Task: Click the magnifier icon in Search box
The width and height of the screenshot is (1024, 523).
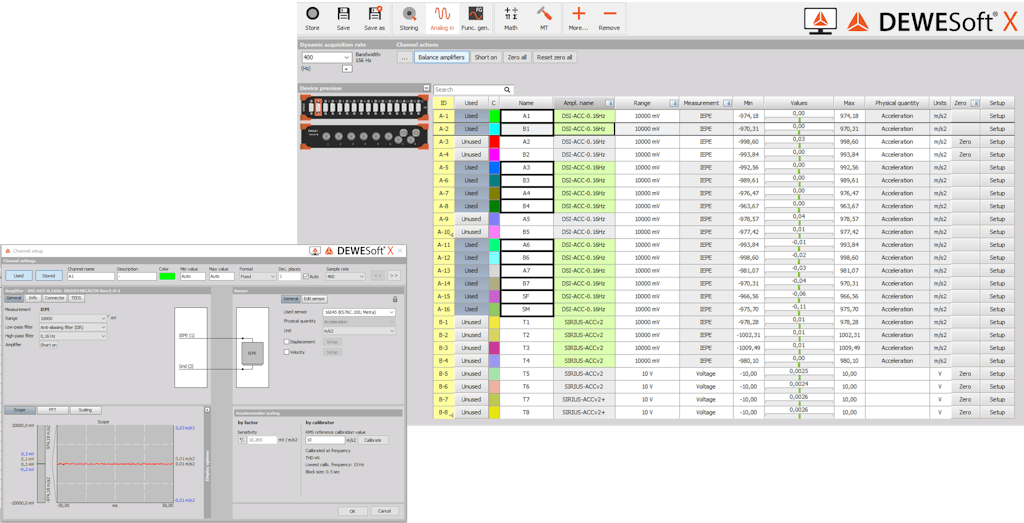Action: pos(507,89)
